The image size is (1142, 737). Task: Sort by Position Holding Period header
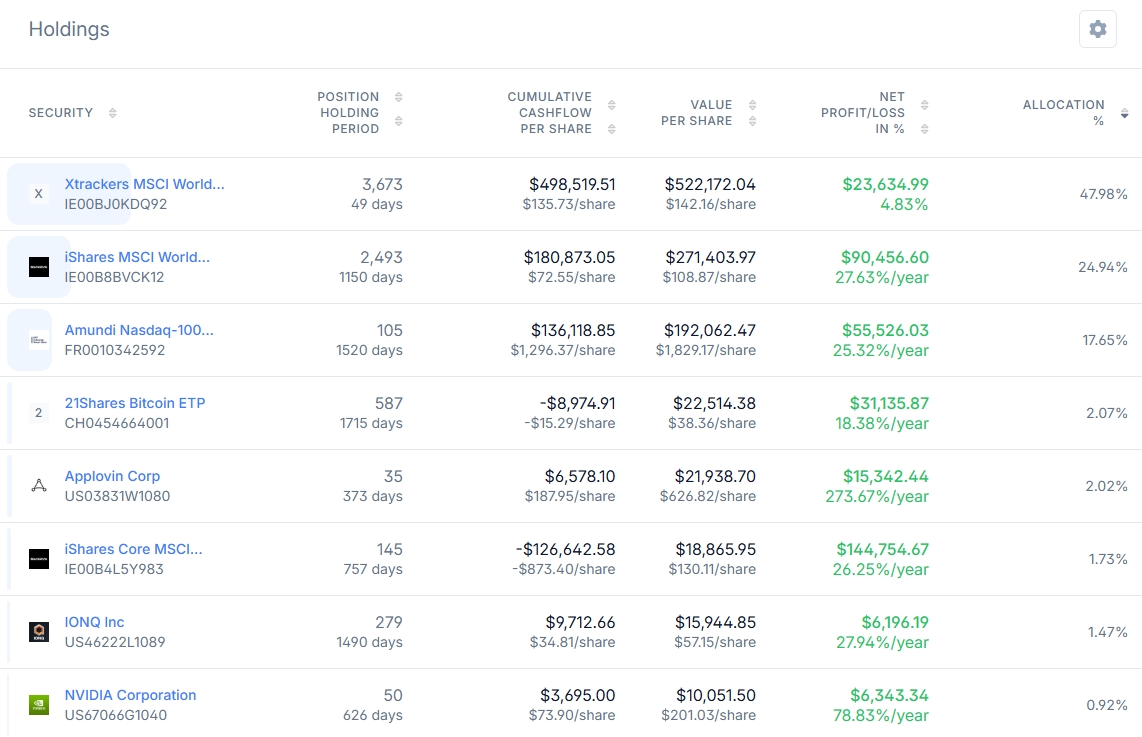click(x=348, y=113)
